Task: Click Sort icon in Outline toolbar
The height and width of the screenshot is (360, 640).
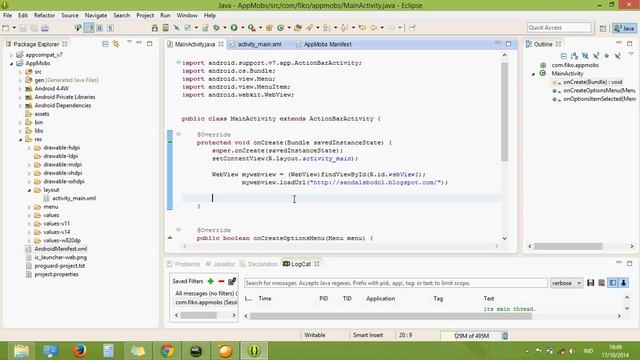Action: coord(575,56)
